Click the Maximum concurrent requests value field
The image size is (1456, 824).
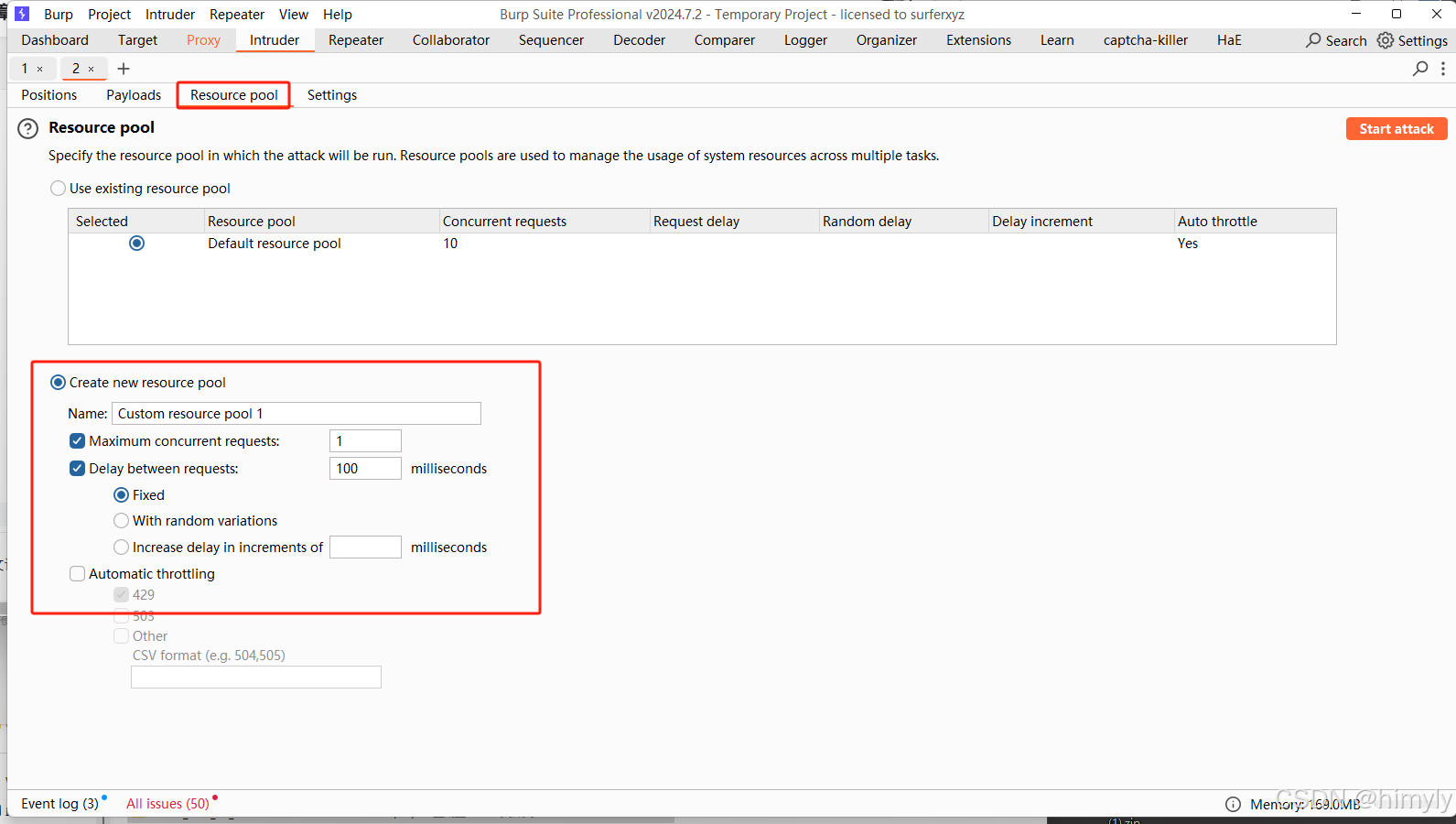tap(365, 440)
